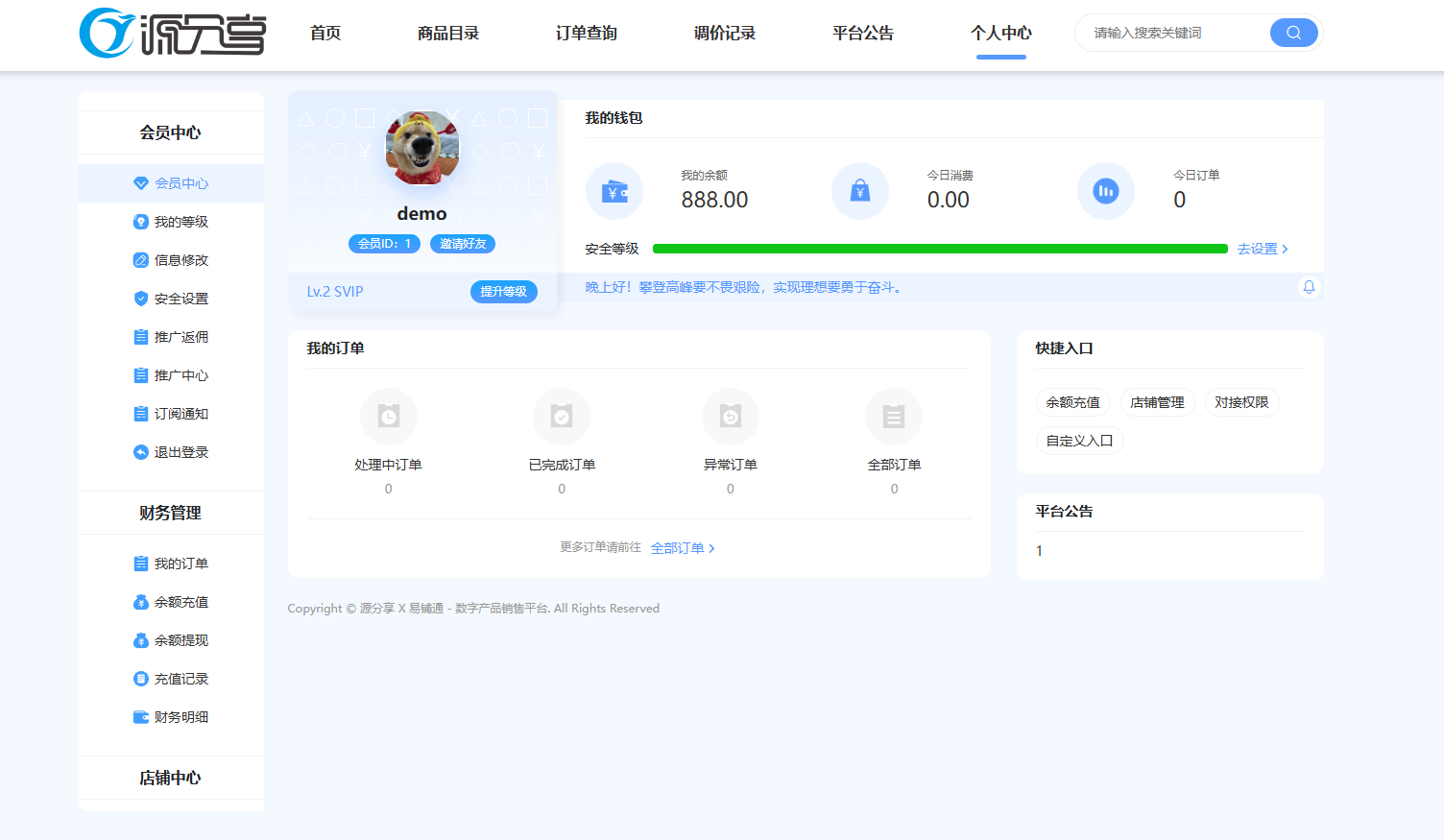
Task: Select the 安全设置 sidebar icon
Action: [142, 298]
